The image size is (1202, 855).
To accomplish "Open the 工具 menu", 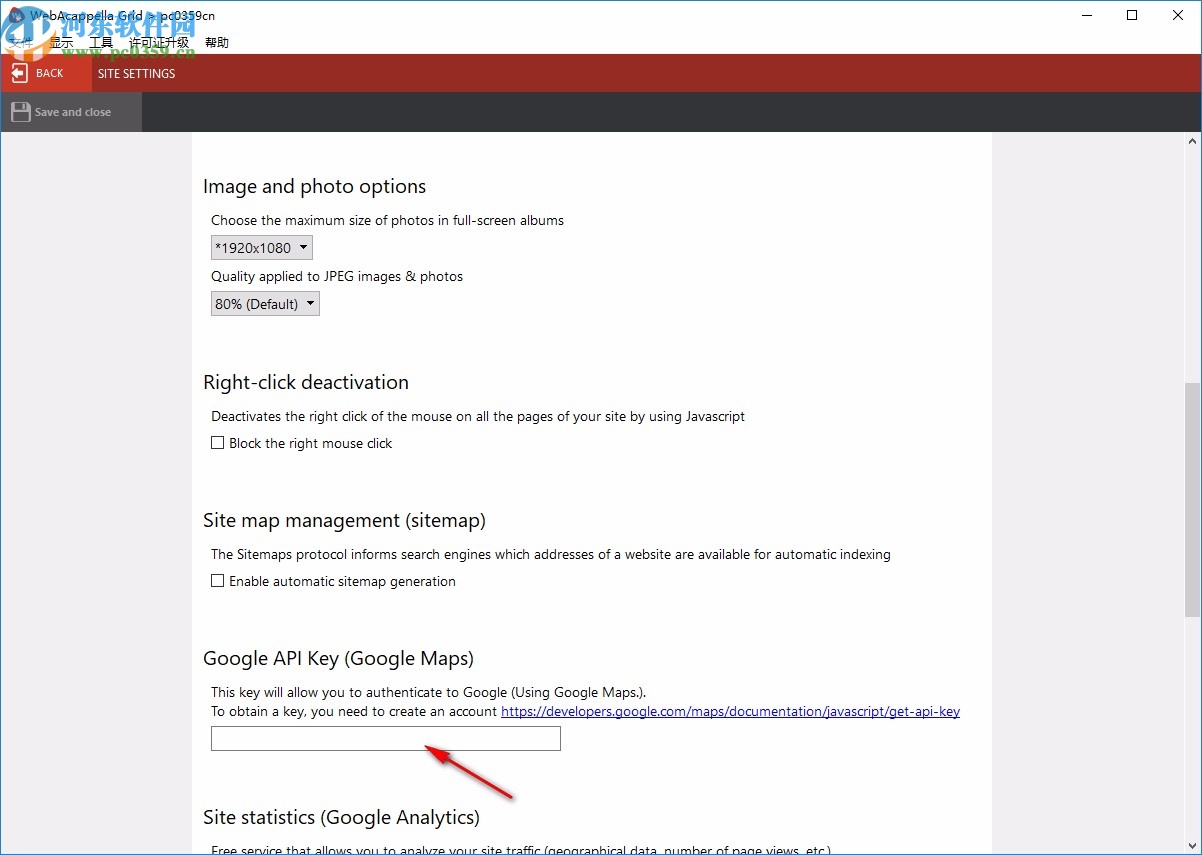I will click(101, 43).
